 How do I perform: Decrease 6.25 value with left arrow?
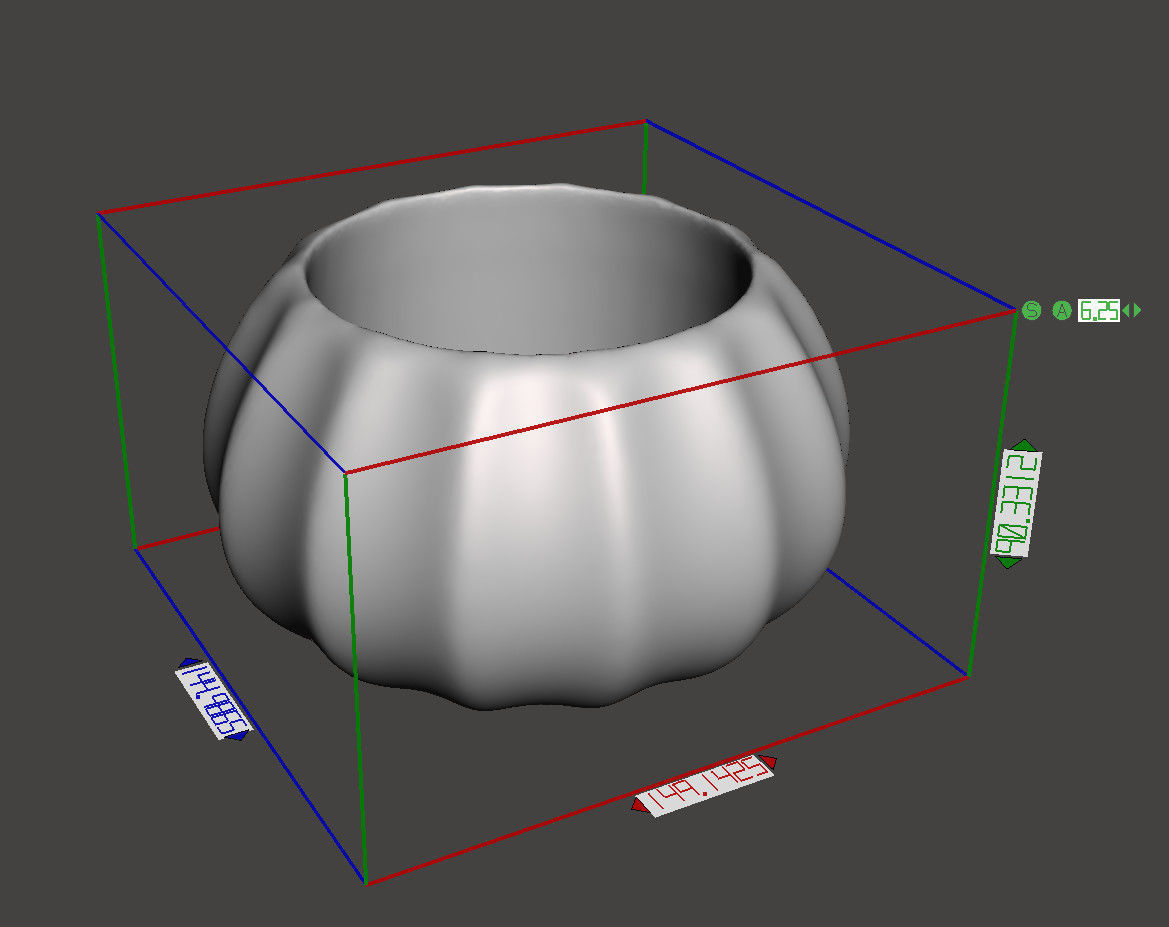[x=1126, y=310]
